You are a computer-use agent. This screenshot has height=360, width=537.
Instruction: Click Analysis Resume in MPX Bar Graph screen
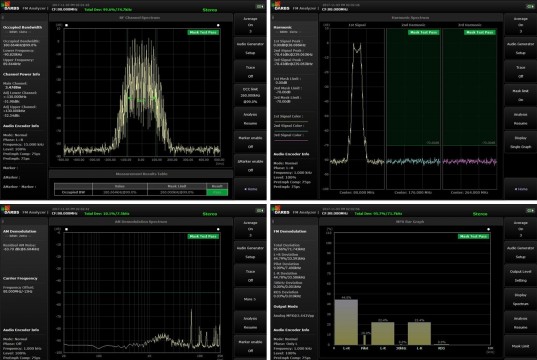[521, 323]
